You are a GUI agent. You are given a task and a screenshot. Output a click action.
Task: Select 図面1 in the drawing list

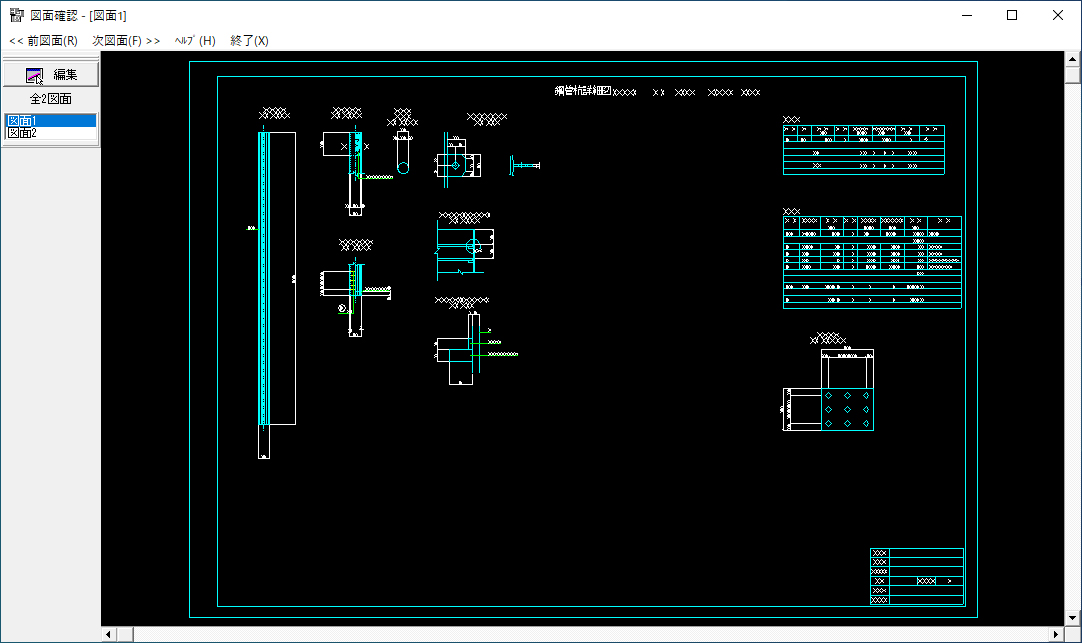[x=50, y=120]
